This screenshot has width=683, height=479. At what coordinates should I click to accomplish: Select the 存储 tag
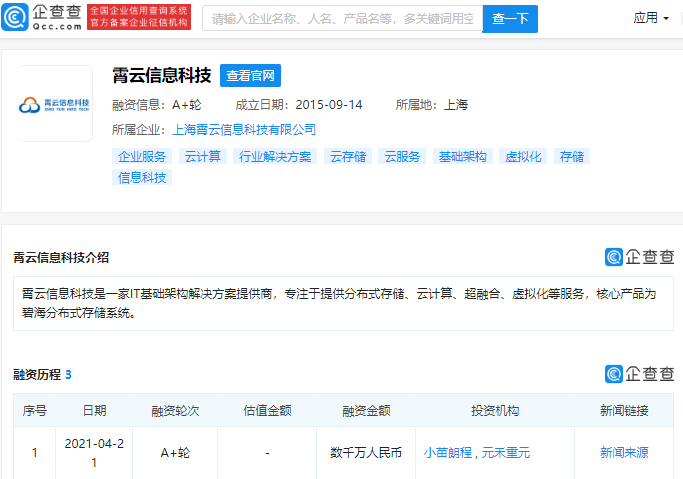(571, 156)
